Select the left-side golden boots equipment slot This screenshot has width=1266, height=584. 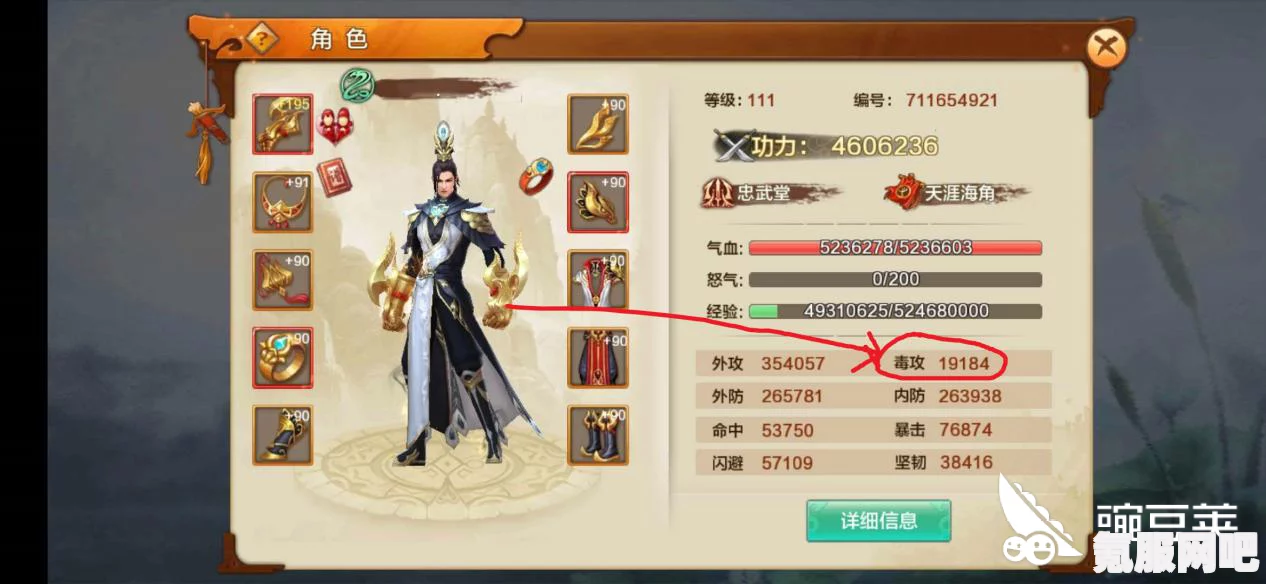tap(282, 435)
